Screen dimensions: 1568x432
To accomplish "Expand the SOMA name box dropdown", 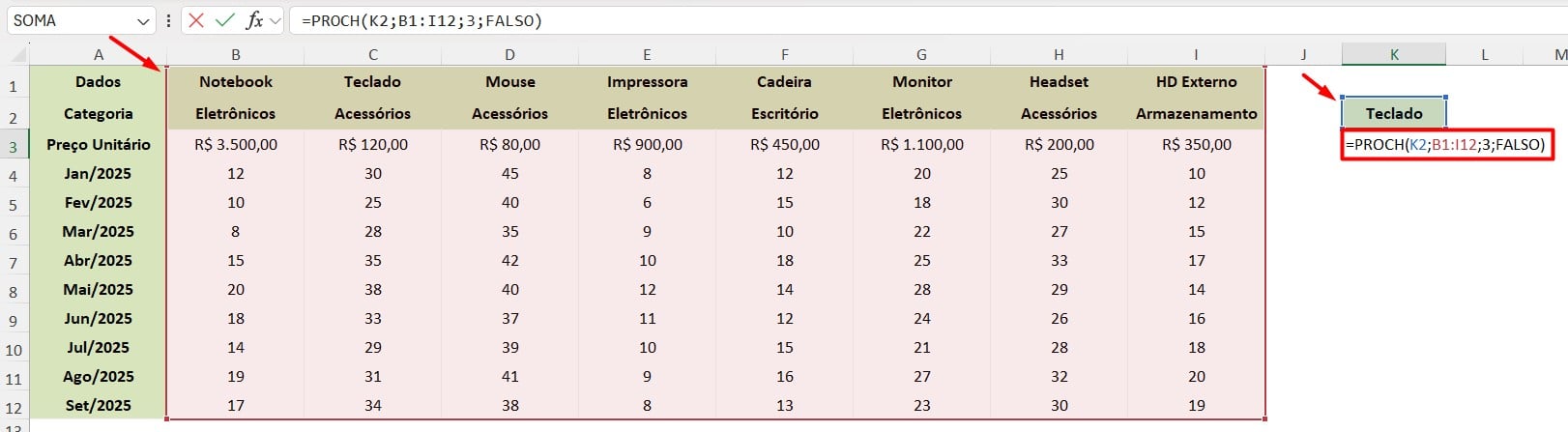I will pyautogui.click(x=143, y=21).
